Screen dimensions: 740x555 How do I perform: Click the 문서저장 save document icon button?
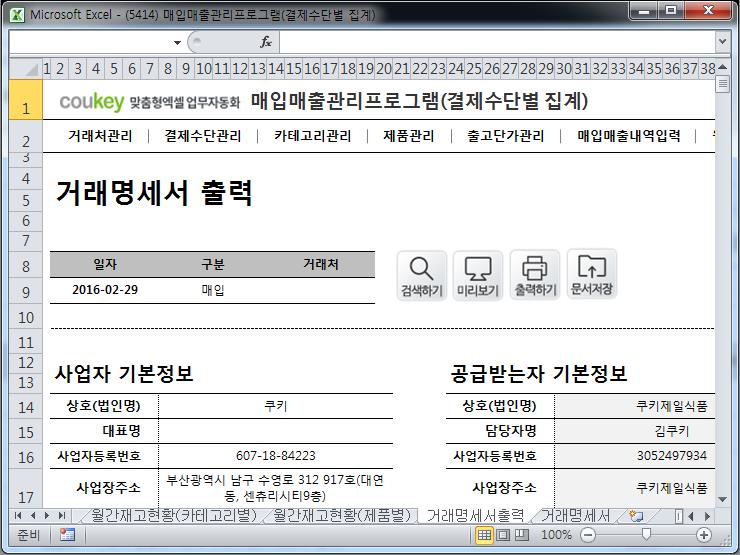(x=591, y=275)
